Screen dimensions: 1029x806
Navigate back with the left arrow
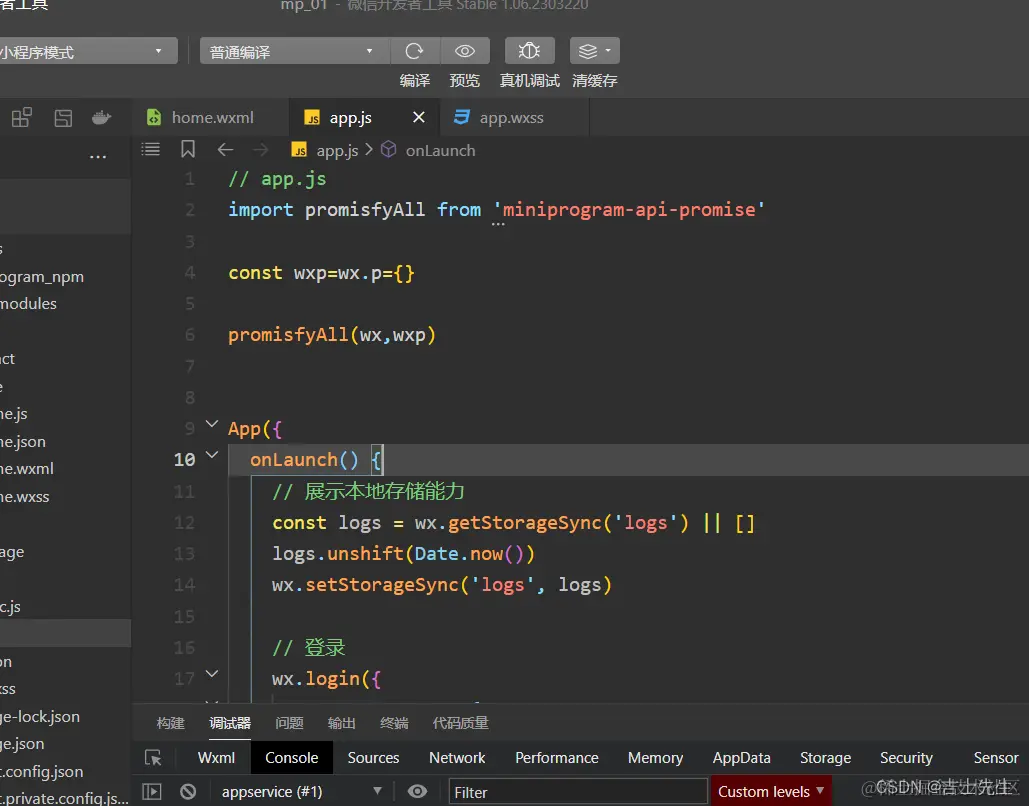pyautogui.click(x=225, y=150)
